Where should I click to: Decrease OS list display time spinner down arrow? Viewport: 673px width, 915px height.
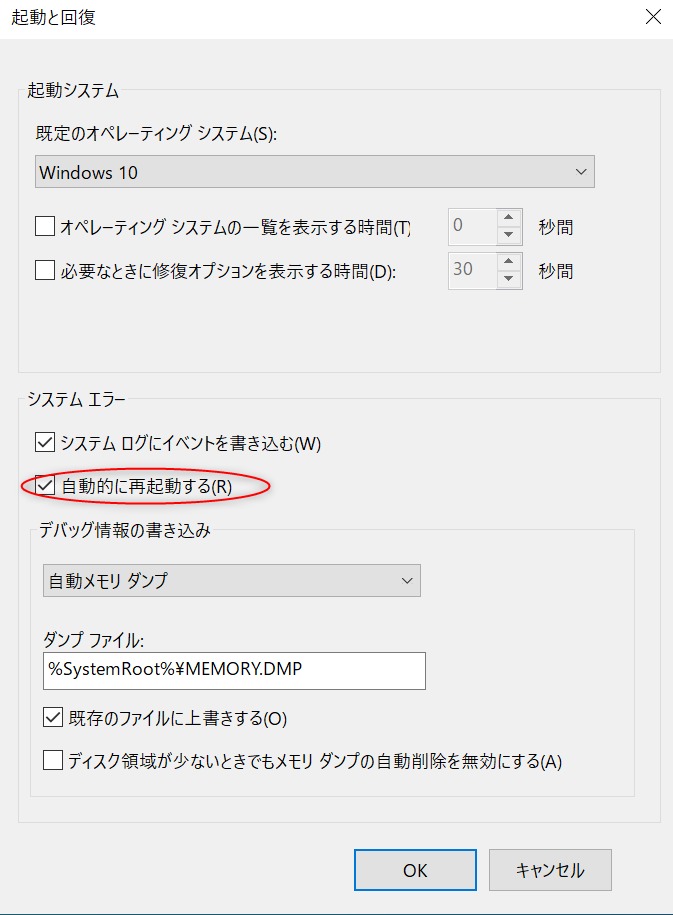(x=509, y=235)
